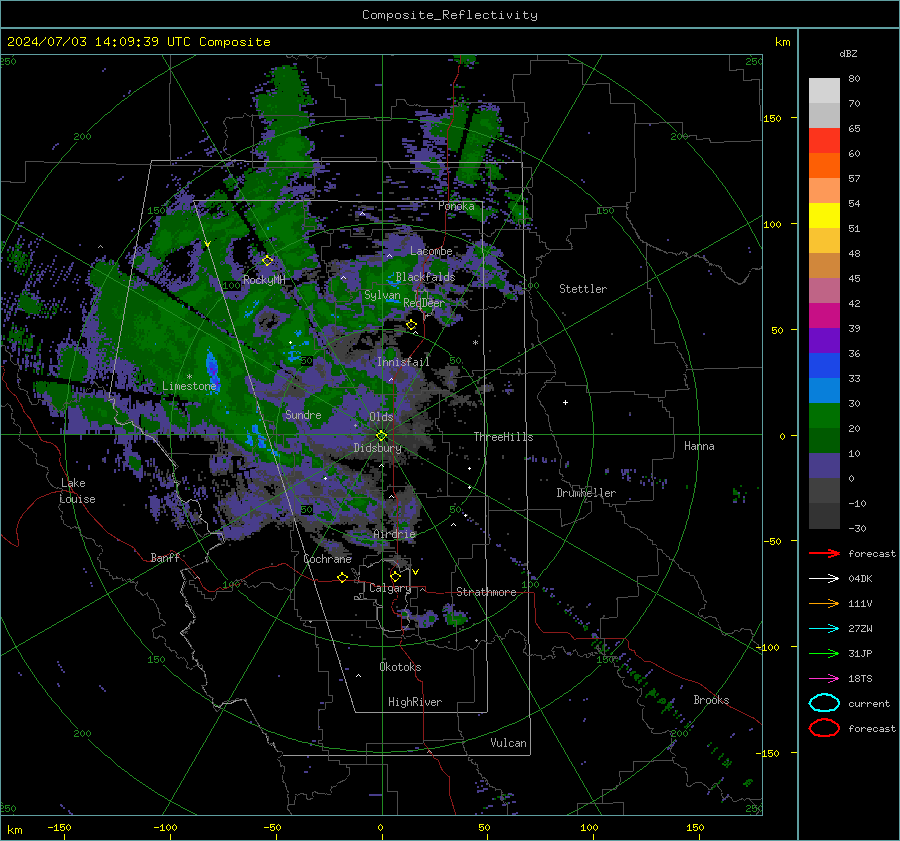Image resolution: width=900 pixels, height=841 pixels.
Task: Click the Didsbury city label
Action: tap(377, 448)
